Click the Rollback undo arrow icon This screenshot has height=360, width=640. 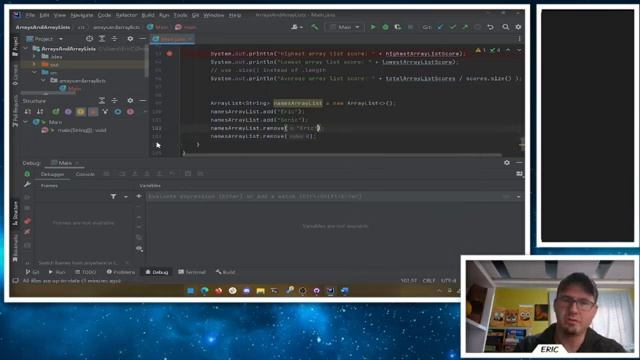pos(491,27)
